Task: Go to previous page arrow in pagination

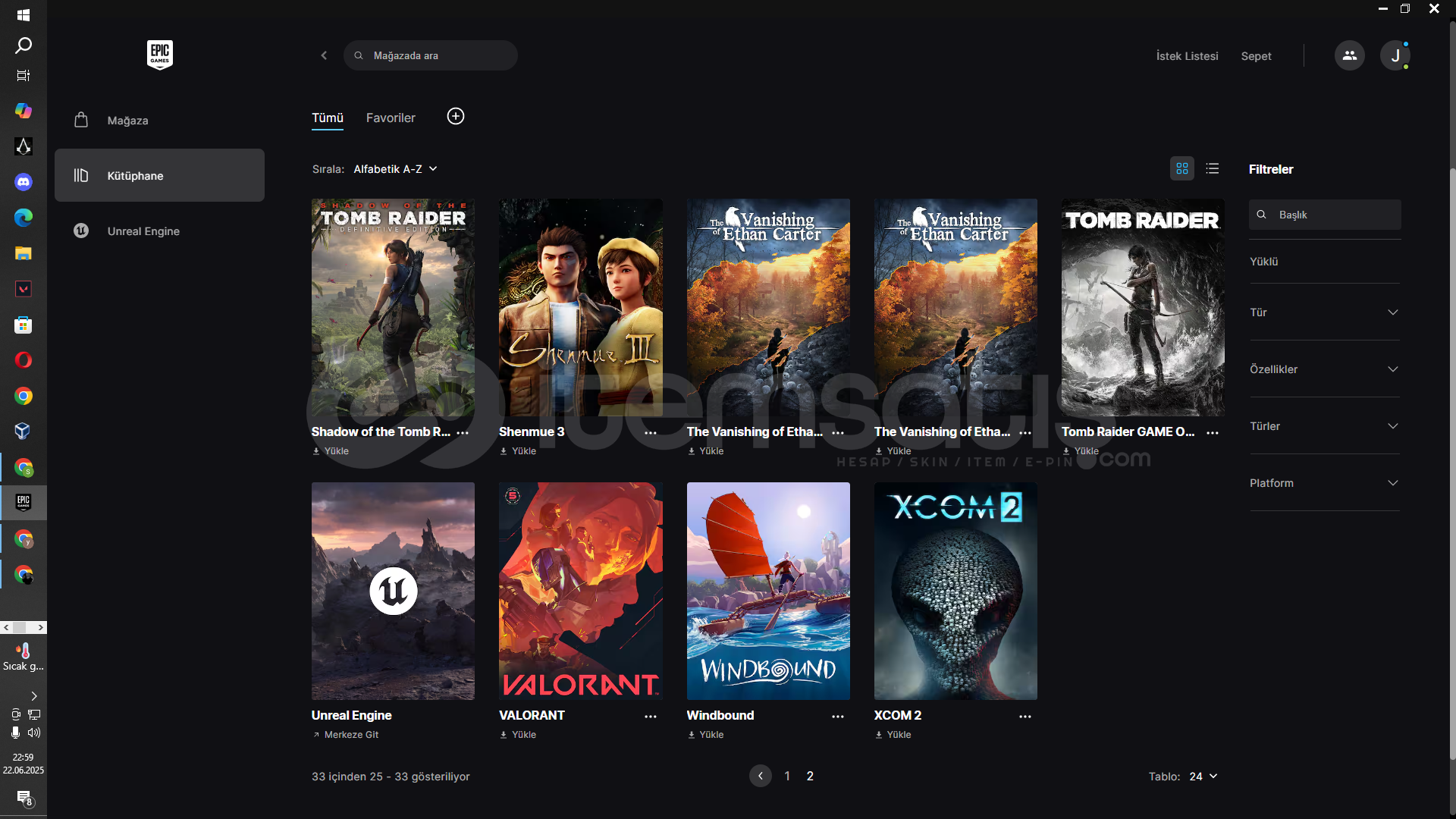Action: pos(761,776)
